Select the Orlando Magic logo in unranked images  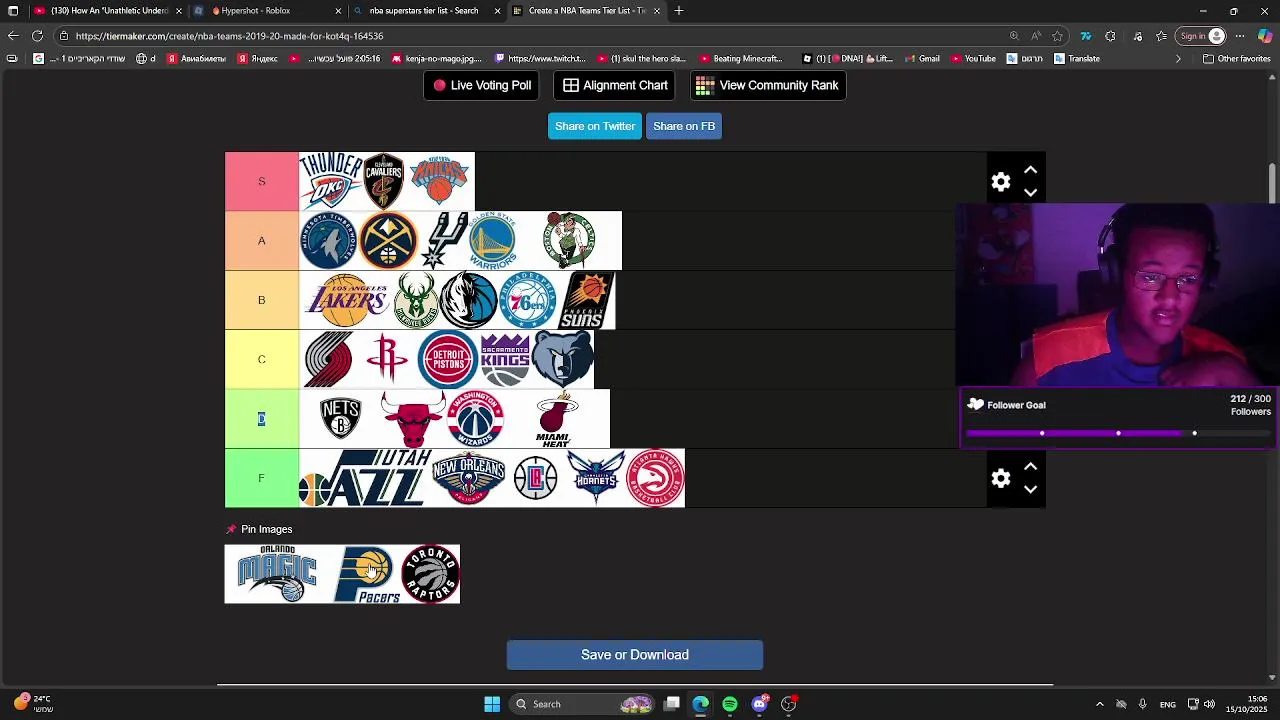coord(277,574)
